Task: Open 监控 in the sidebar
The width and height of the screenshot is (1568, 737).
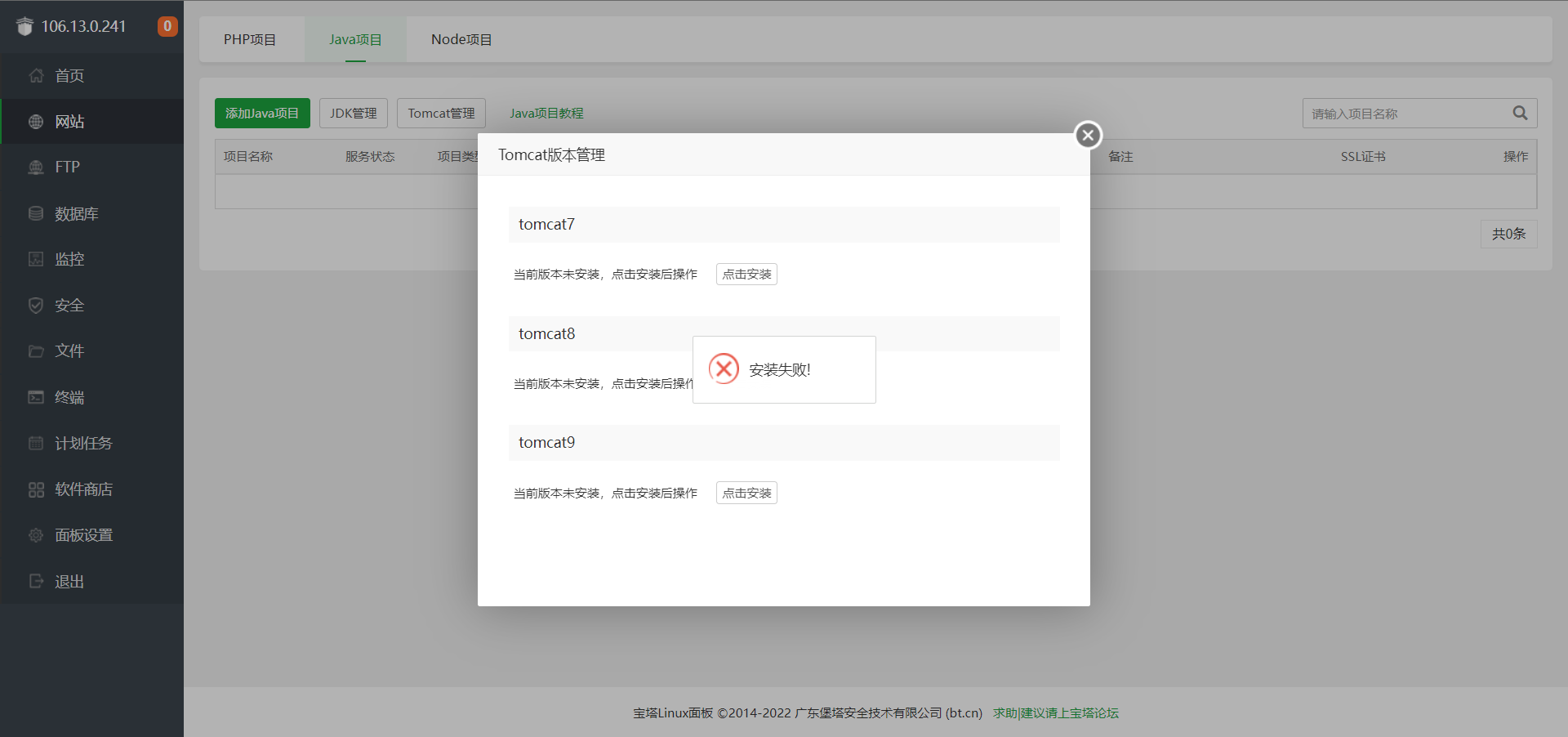Action: pos(92,259)
